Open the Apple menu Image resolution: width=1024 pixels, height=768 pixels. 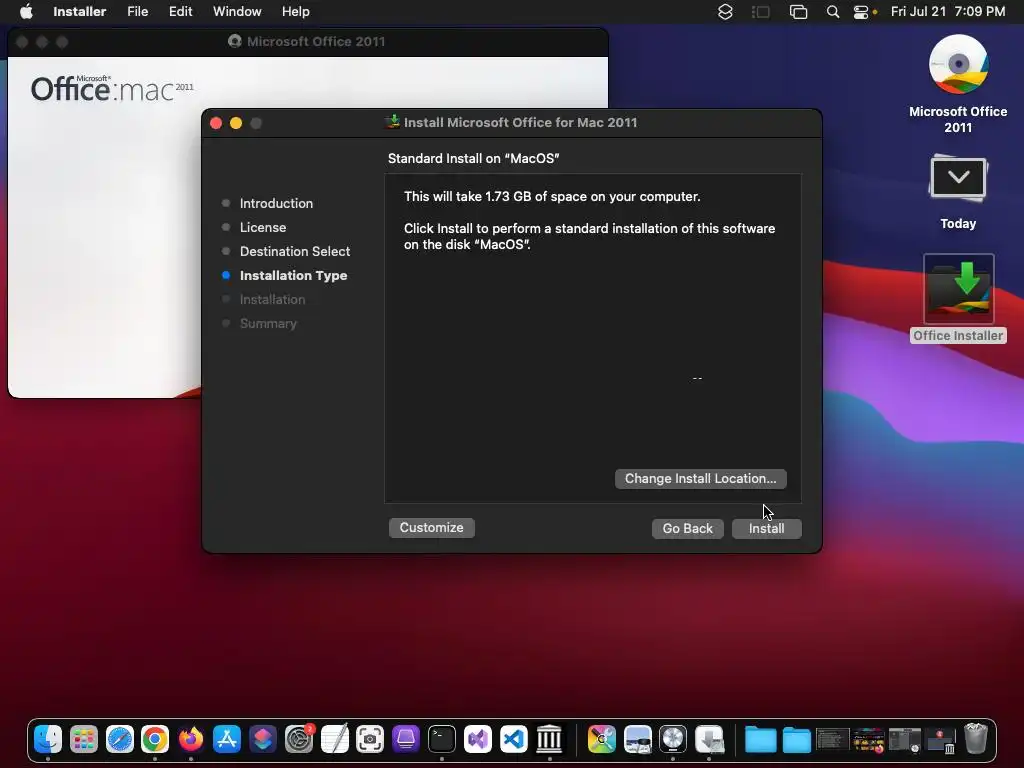coord(26,12)
